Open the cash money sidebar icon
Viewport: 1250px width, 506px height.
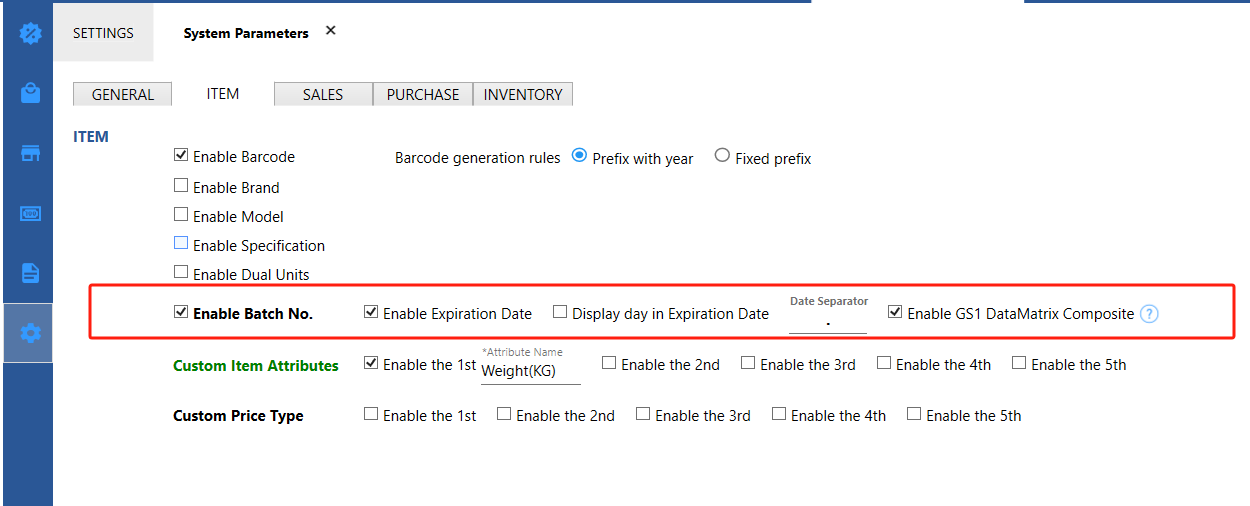[31, 213]
